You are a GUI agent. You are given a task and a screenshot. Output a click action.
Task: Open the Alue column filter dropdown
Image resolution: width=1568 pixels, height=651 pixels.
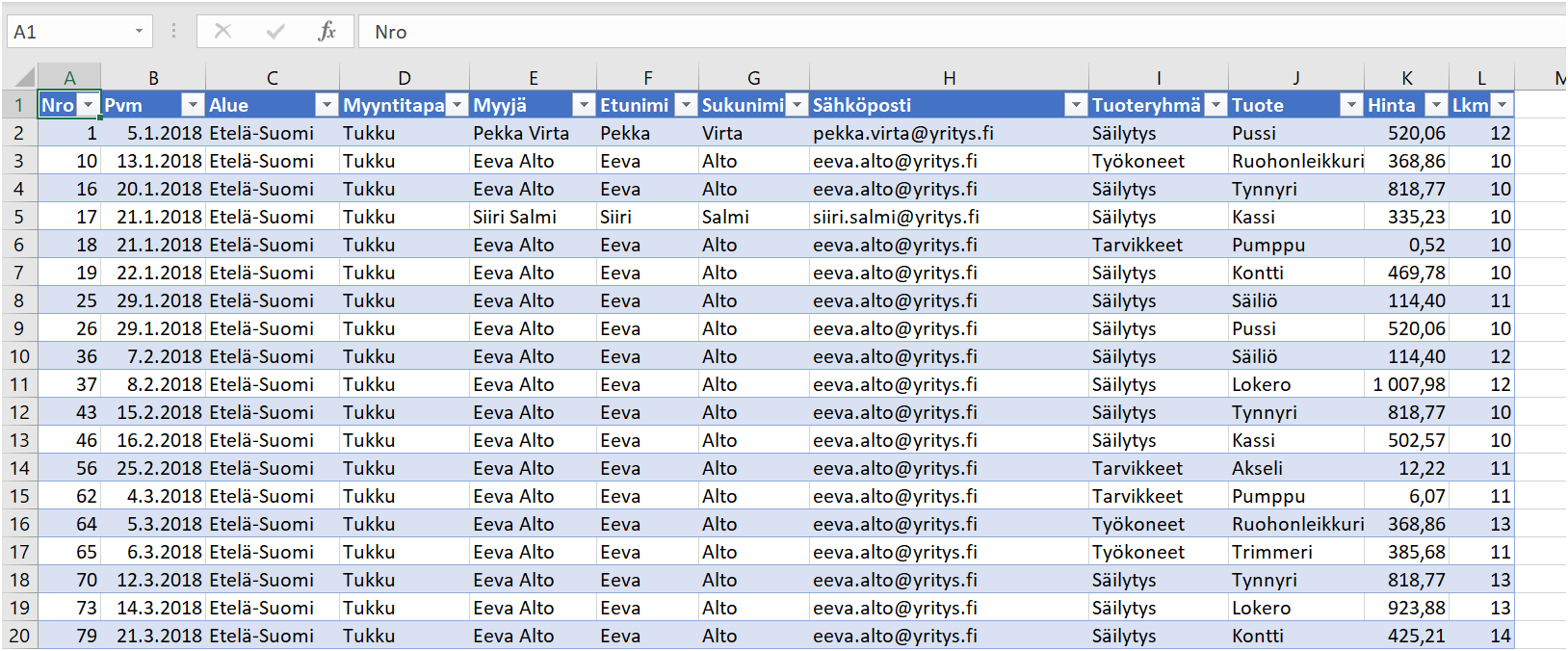click(x=327, y=105)
